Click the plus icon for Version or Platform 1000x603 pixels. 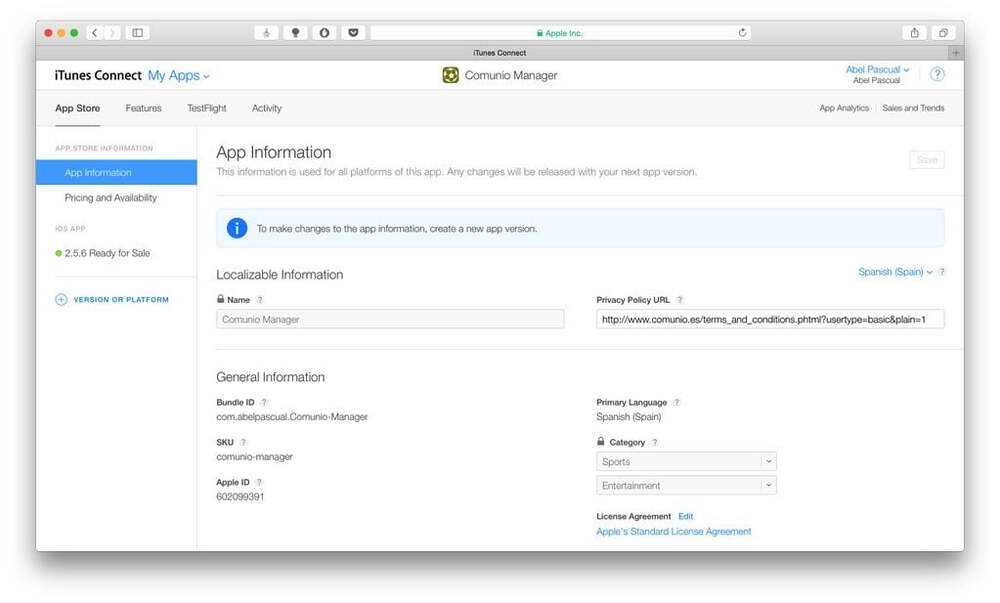pos(61,300)
